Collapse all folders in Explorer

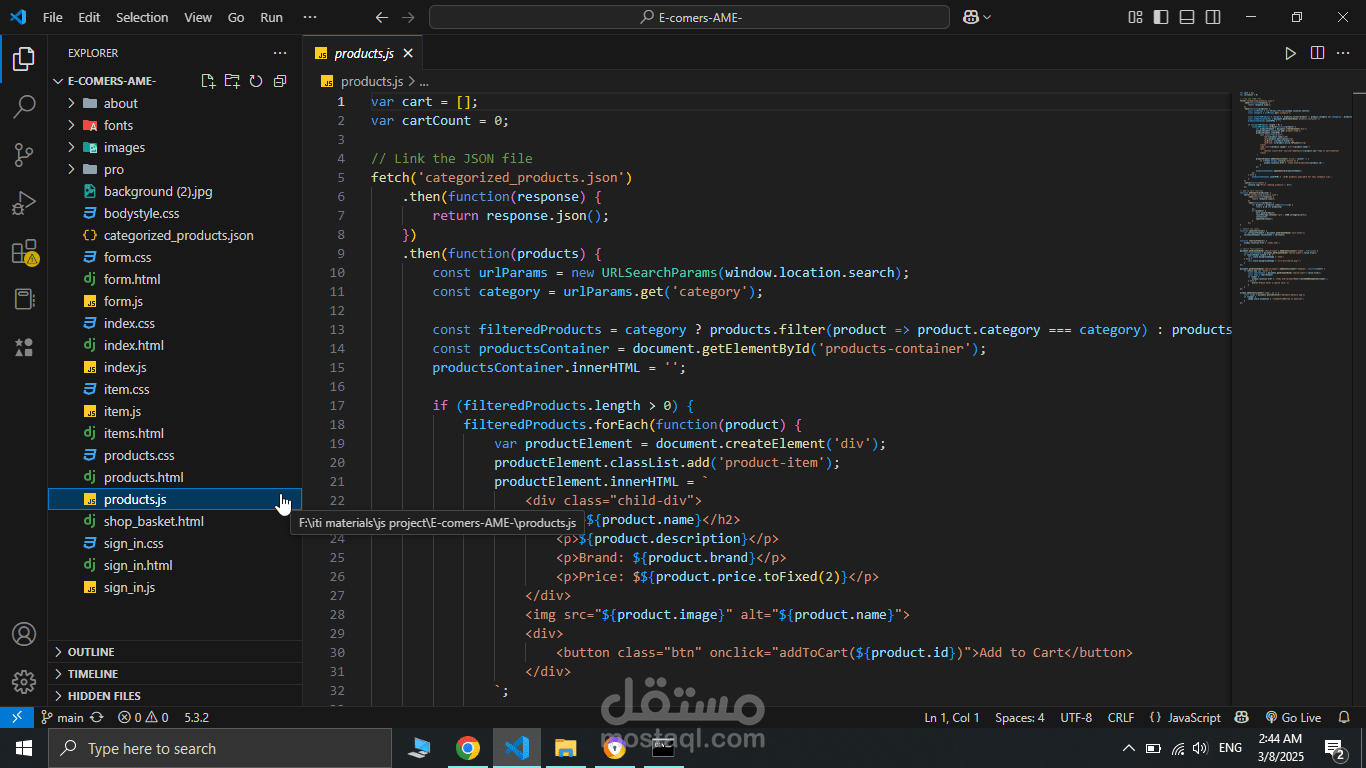pyautogui.click(x=280, y=81)
